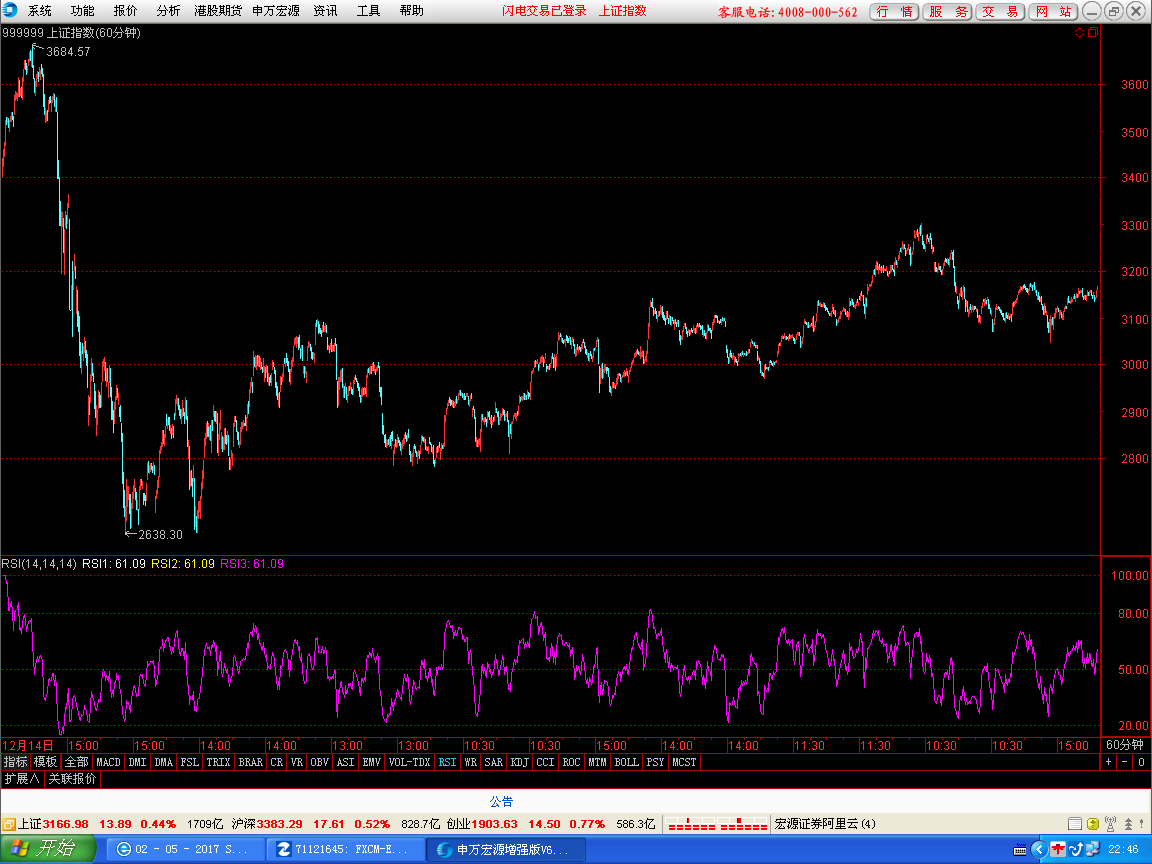Switch indicator to MCST
Screen dimensions: 1152x864
click(x=684, y=762)
